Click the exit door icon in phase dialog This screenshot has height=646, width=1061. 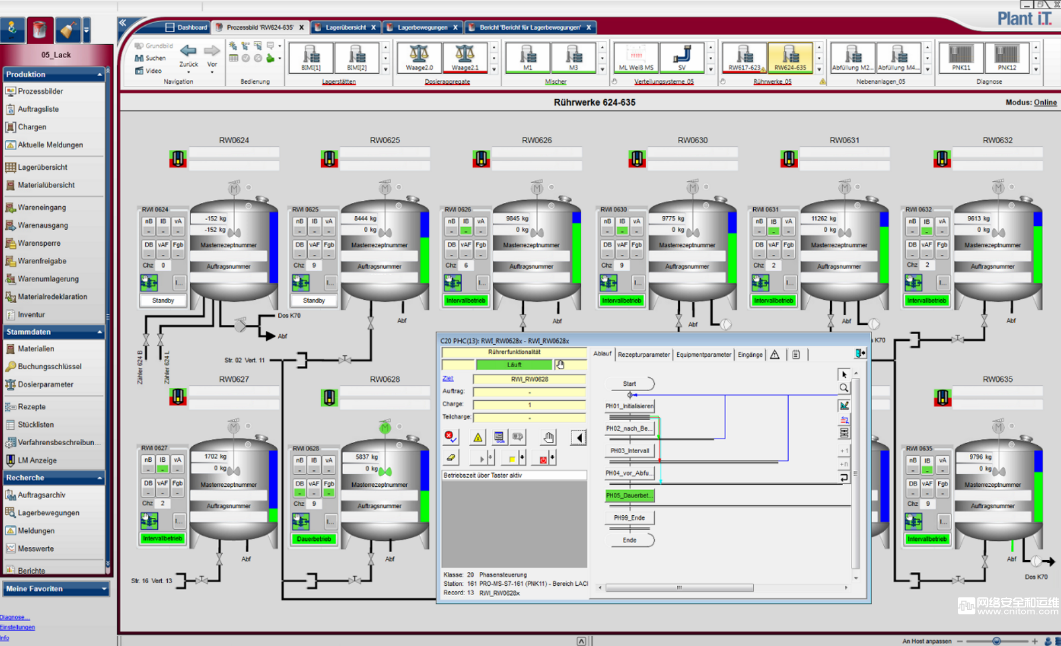pos(859,353)
